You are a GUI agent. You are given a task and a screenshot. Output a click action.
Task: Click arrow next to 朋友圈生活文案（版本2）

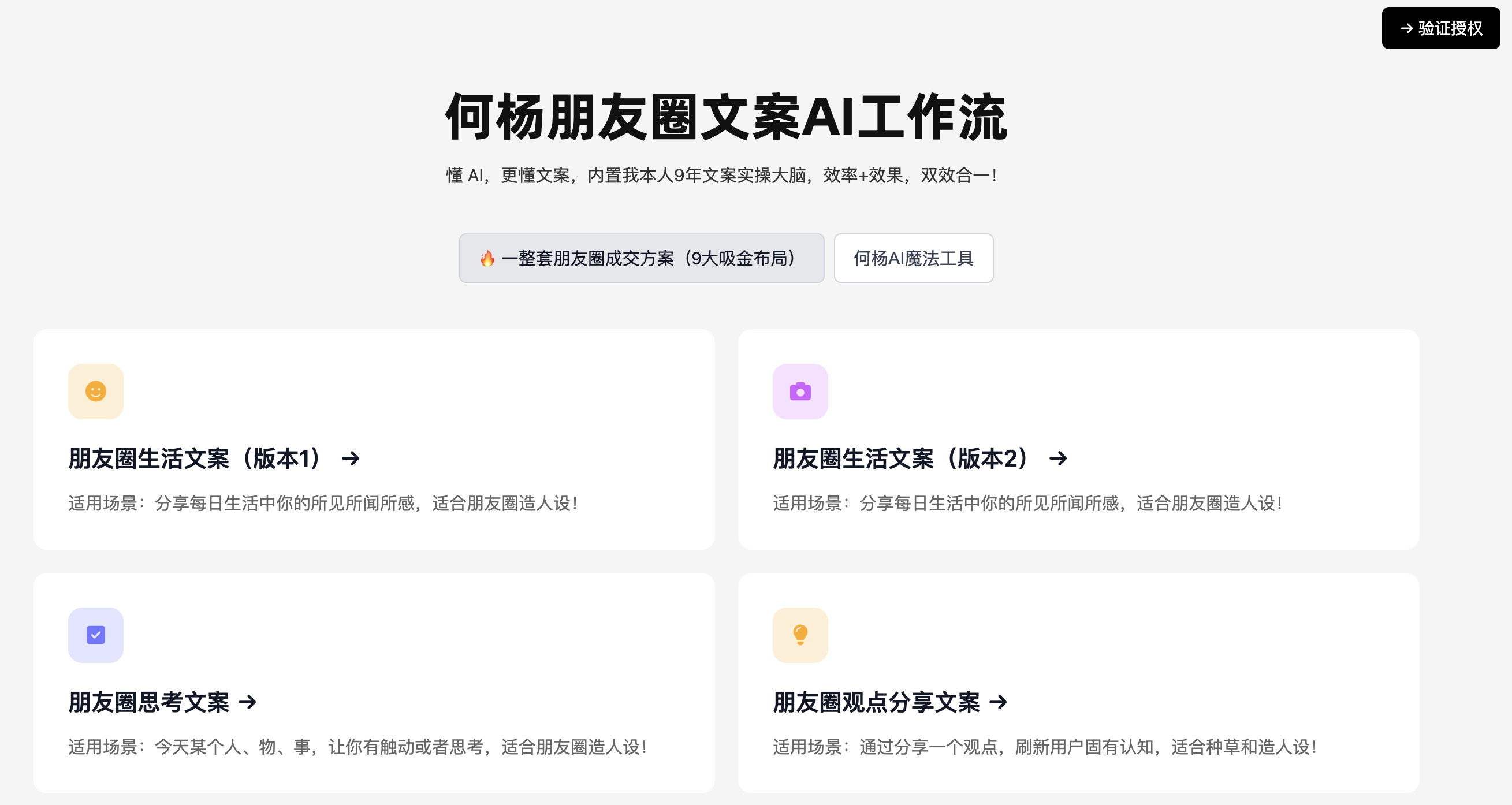click(1057, 459)
